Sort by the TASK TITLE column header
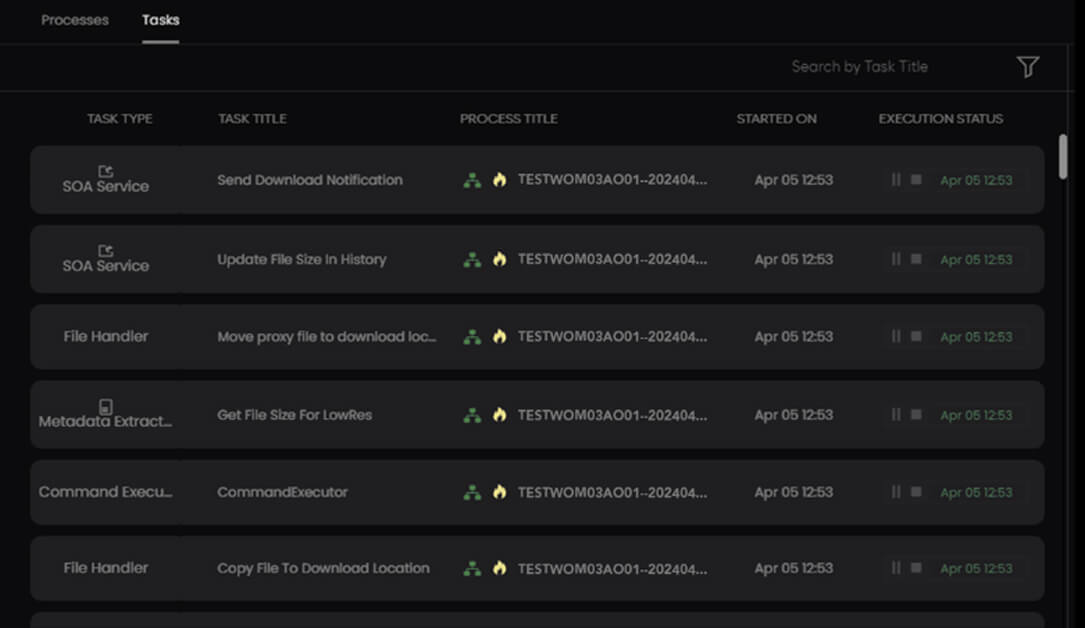Image resolution: width=1085 pixels, height=628 pixels. (x=252, y=119)
